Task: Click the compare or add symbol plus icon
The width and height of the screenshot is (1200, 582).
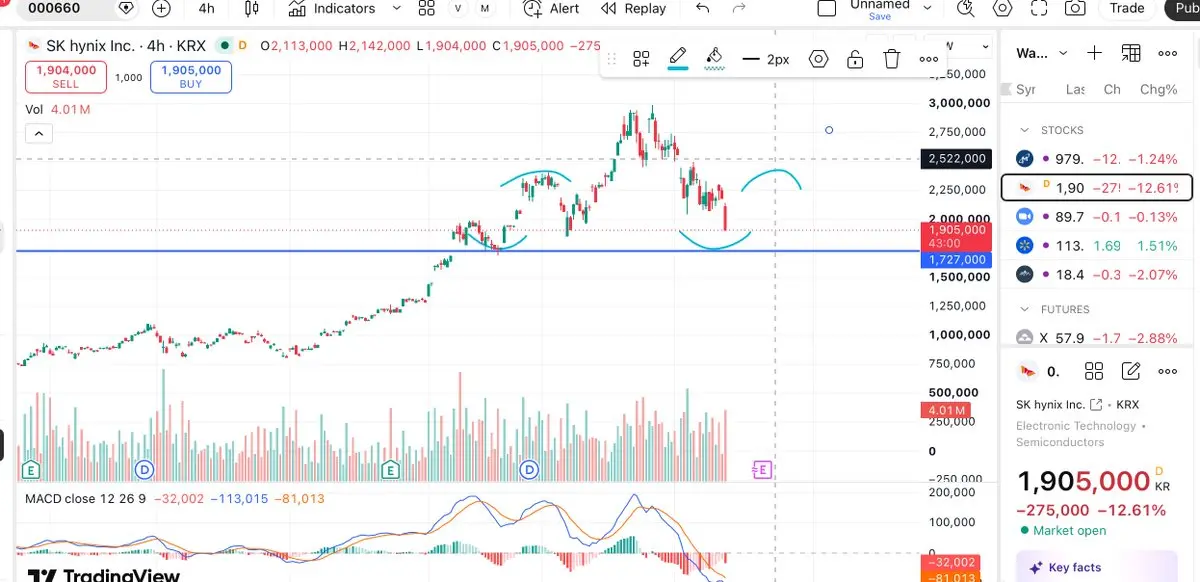Action: pyautogui.click(x=161, y=8)
